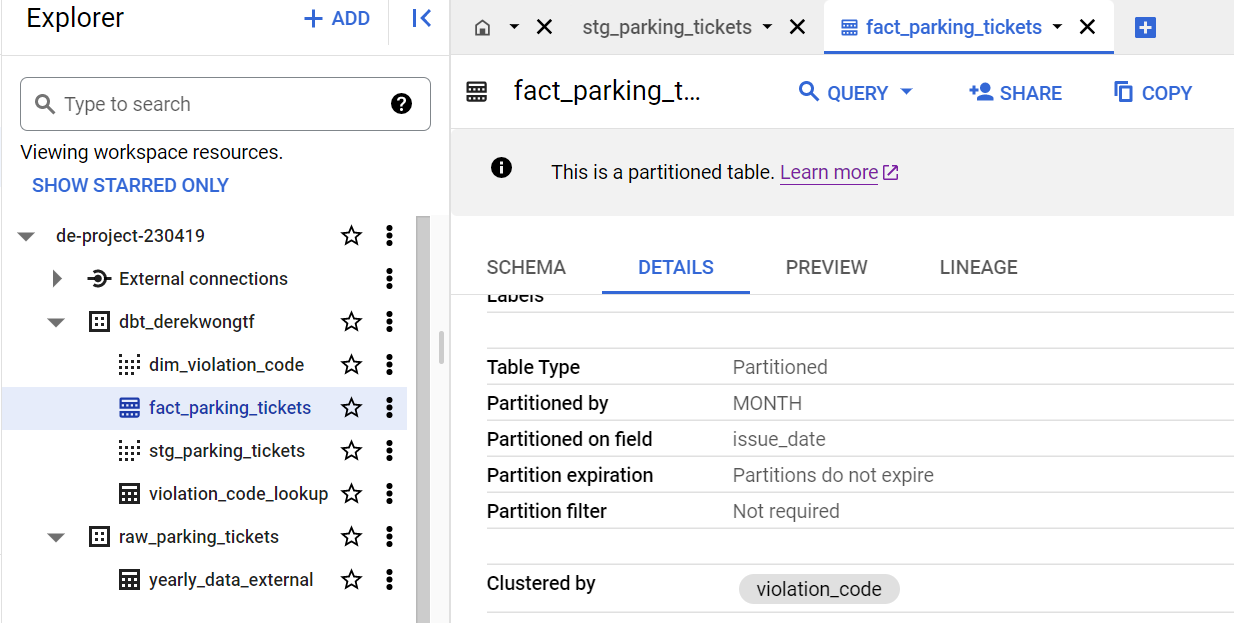Click the External connections icon
The image size is (1234, 623).
98,279
